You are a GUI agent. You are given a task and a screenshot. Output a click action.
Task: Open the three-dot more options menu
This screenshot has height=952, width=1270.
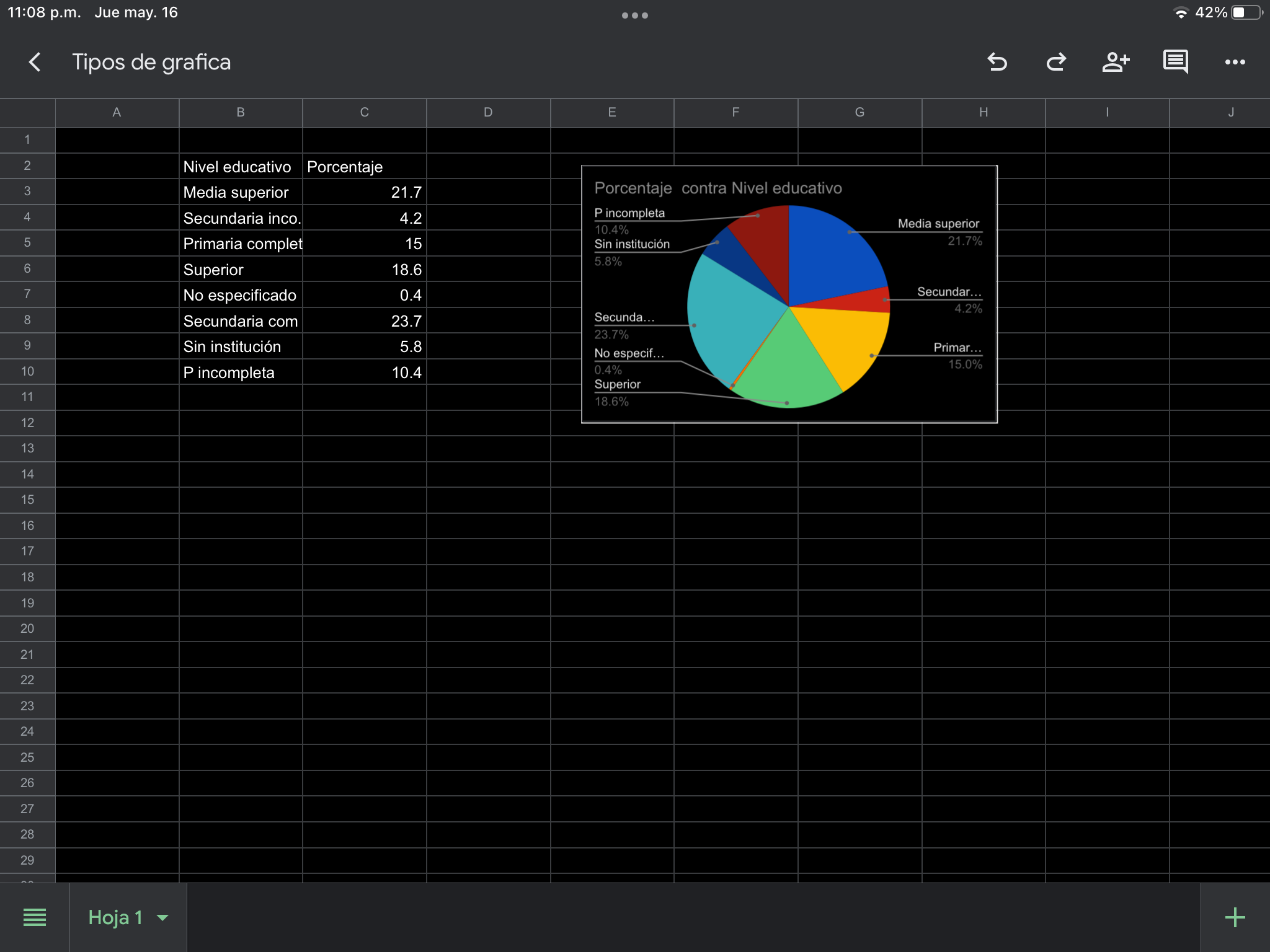click(1235, 62)
